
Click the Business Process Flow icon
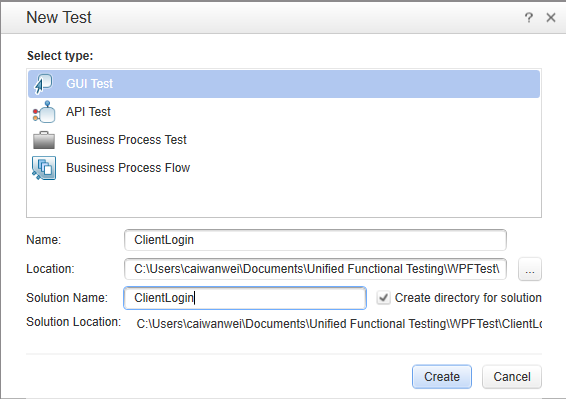pos(44,168)
